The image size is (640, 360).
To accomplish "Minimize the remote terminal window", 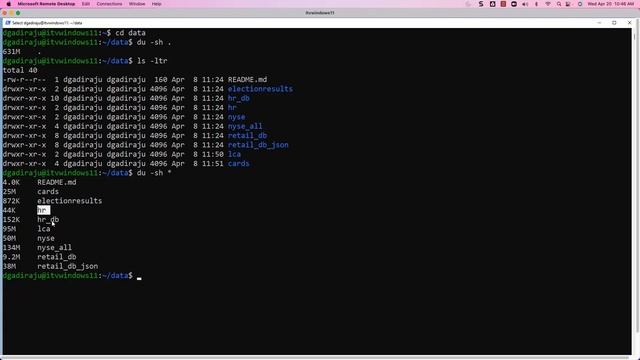I will tap(599, 23).
